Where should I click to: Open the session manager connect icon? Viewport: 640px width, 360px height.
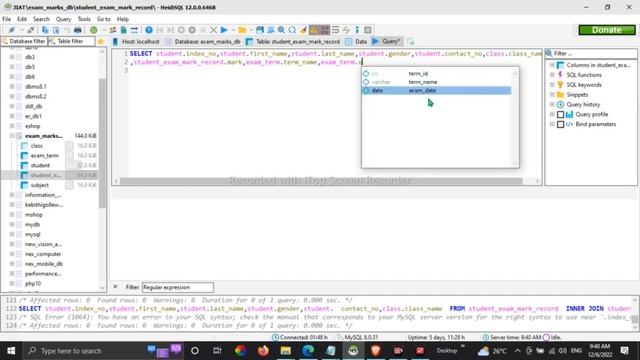tap(11, 30)
